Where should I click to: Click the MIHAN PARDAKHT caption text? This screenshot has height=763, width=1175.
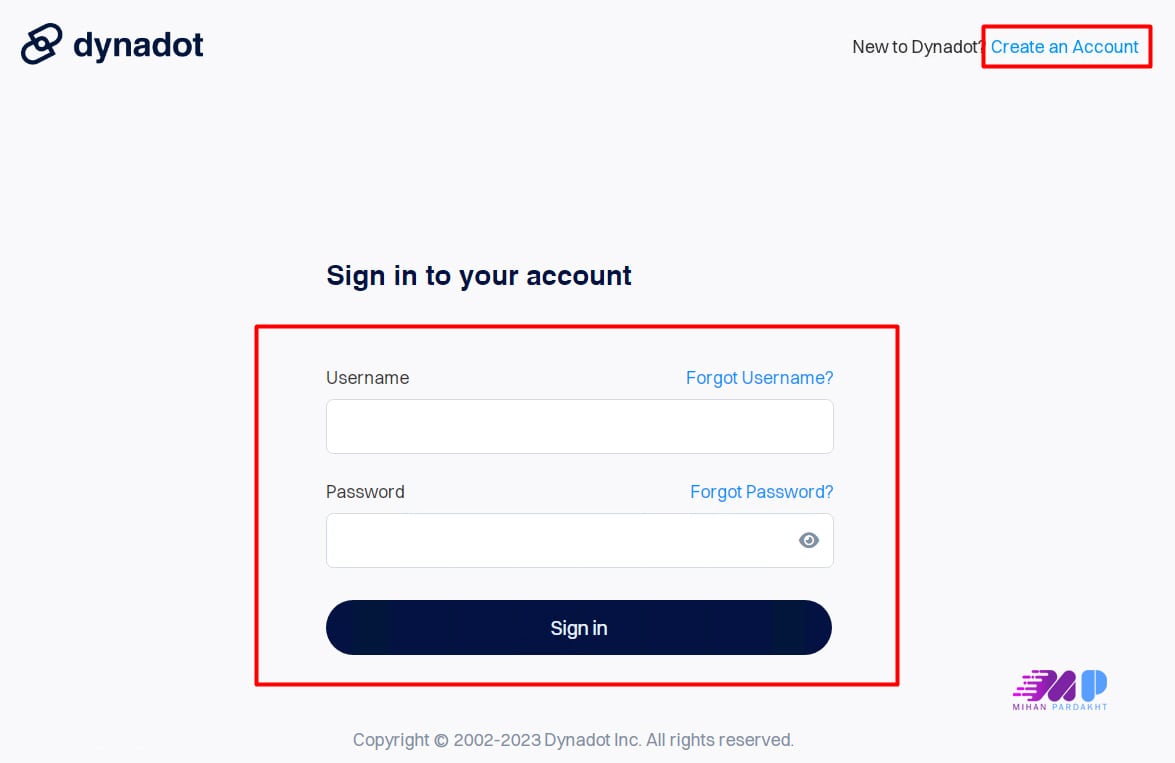click(1060, 707)
